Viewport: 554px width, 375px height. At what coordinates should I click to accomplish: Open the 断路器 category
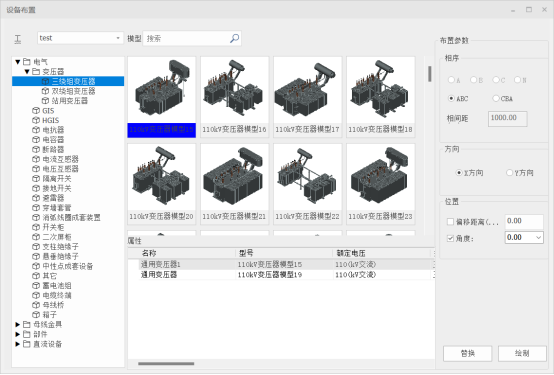point(48,150)
